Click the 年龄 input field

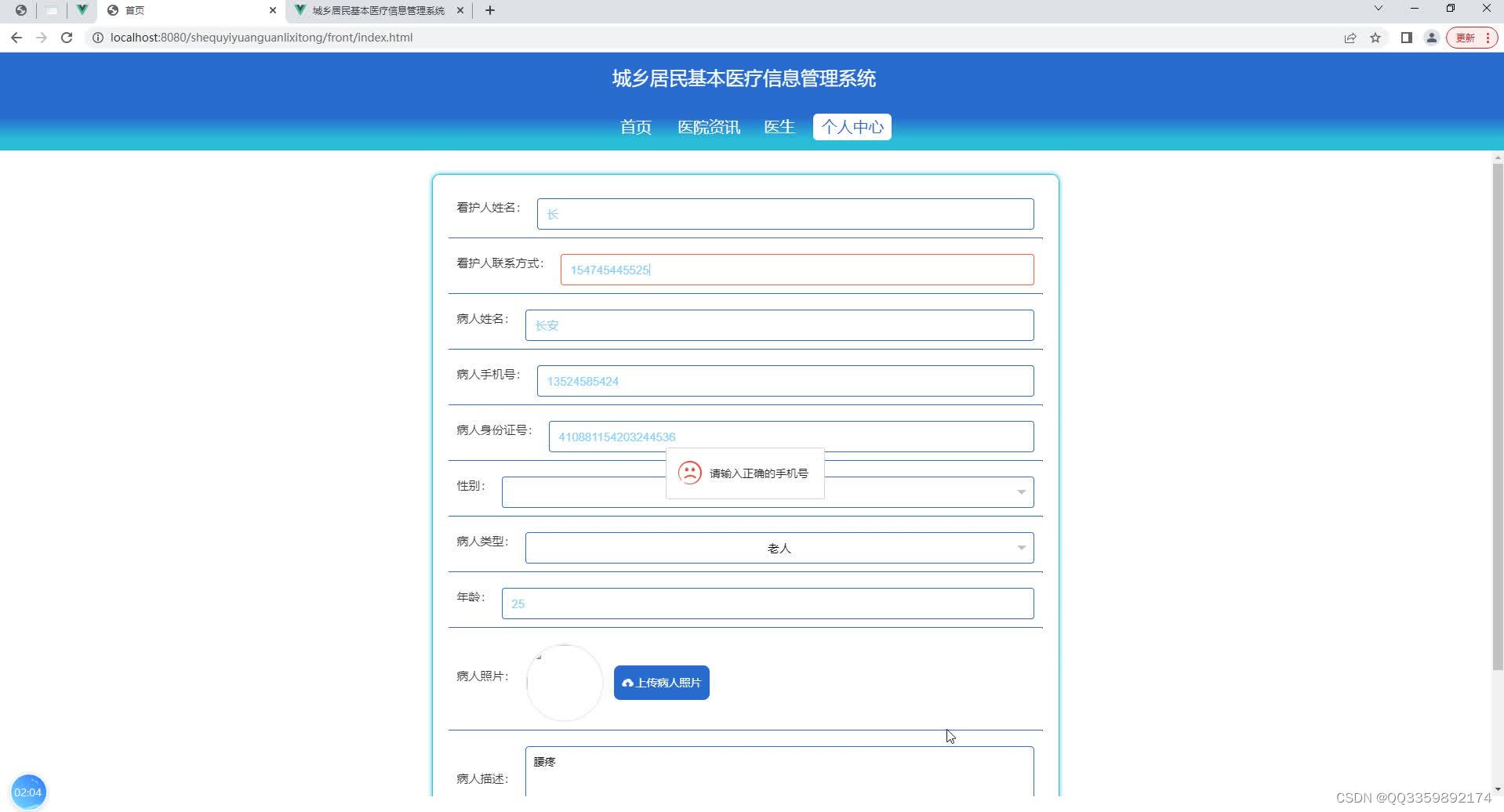click(768, 604)
